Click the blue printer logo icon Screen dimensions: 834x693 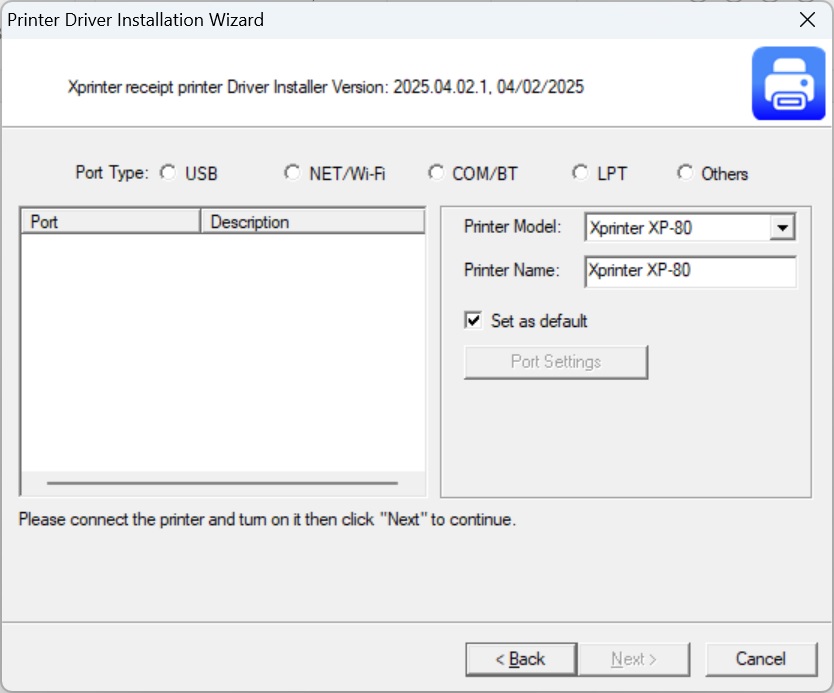pos(788,88)
